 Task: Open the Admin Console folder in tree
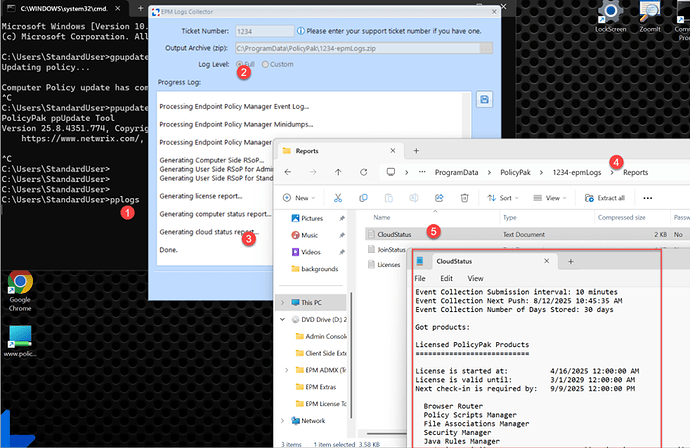pos(322,337)
